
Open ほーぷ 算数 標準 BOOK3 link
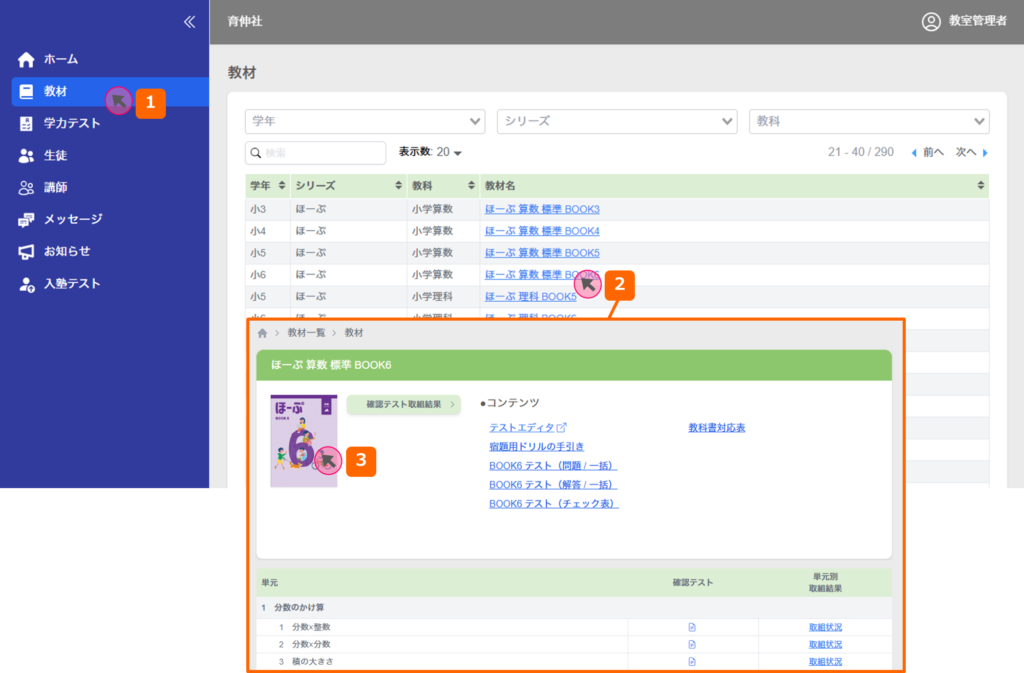pos(542,209)
